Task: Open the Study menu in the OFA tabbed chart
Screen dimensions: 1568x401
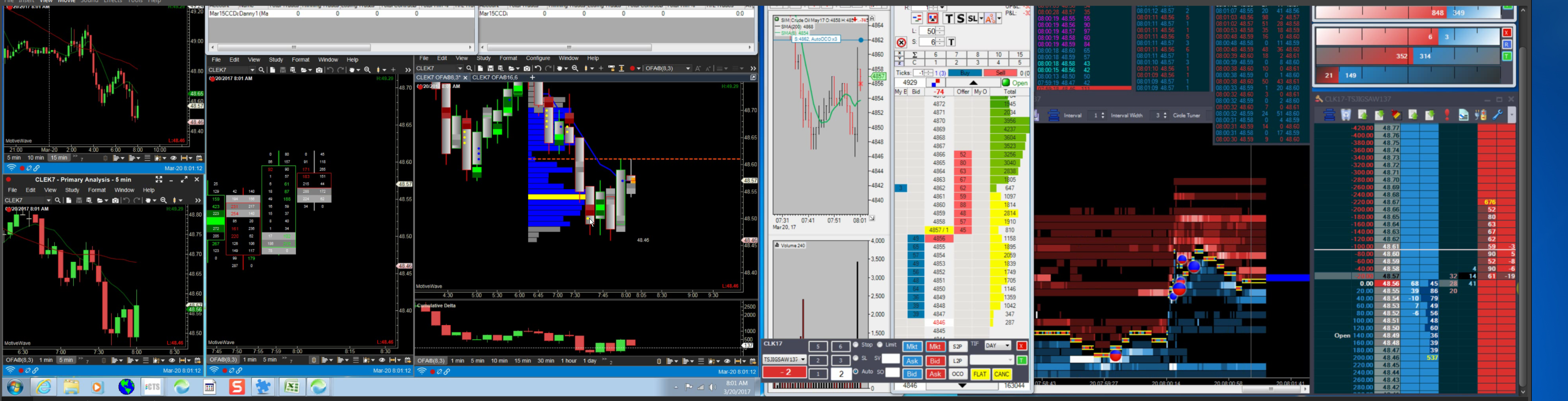Action: [x=484, y=59]
